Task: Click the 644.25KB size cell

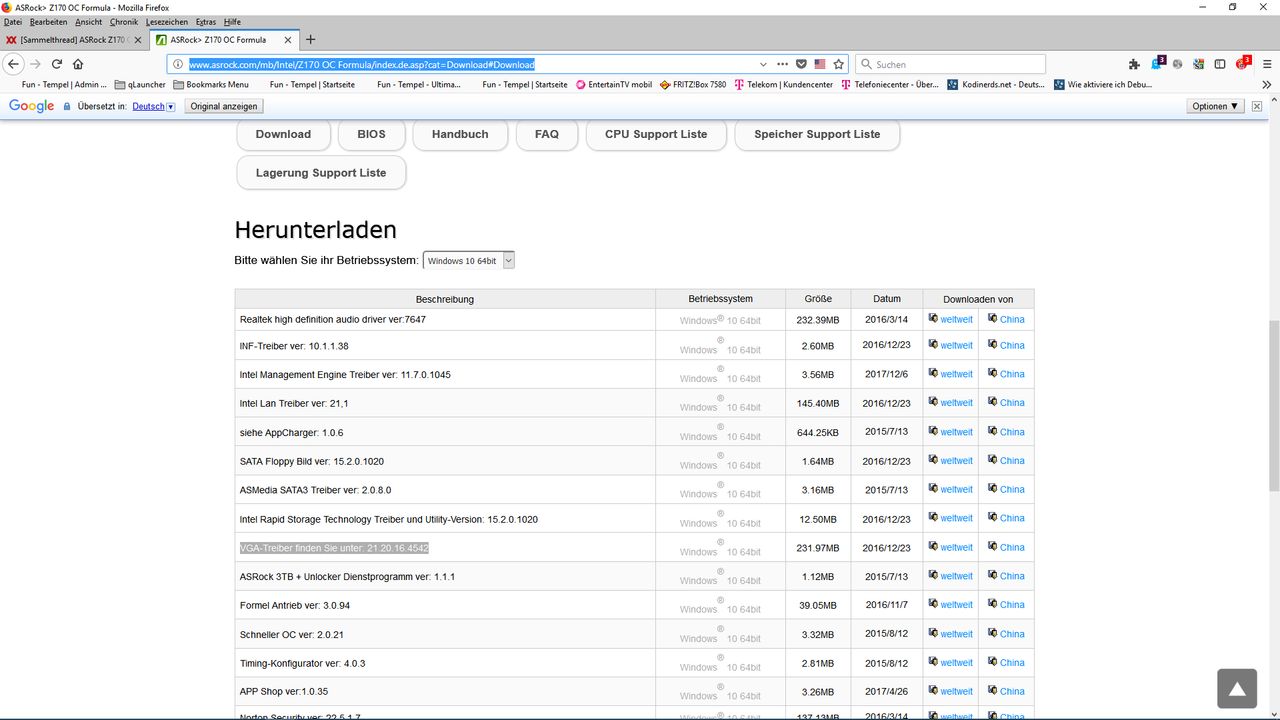Action: [820, 432]
